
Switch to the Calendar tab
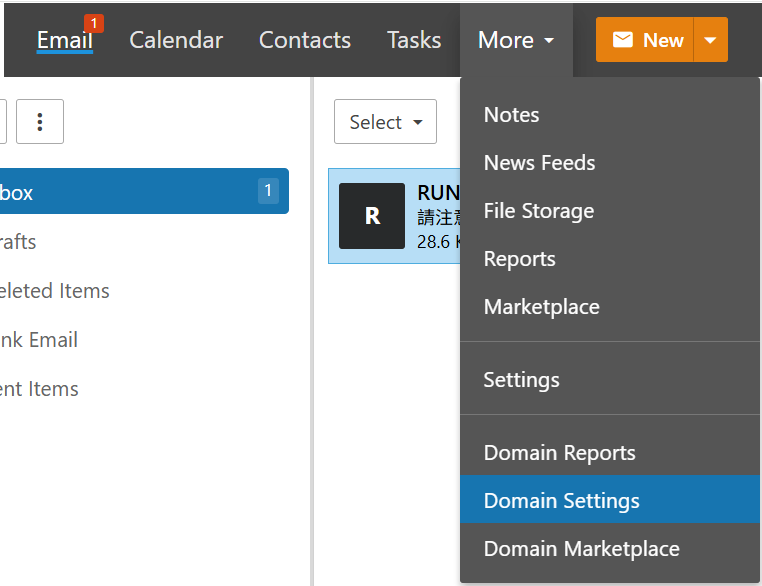click(176, 40)
